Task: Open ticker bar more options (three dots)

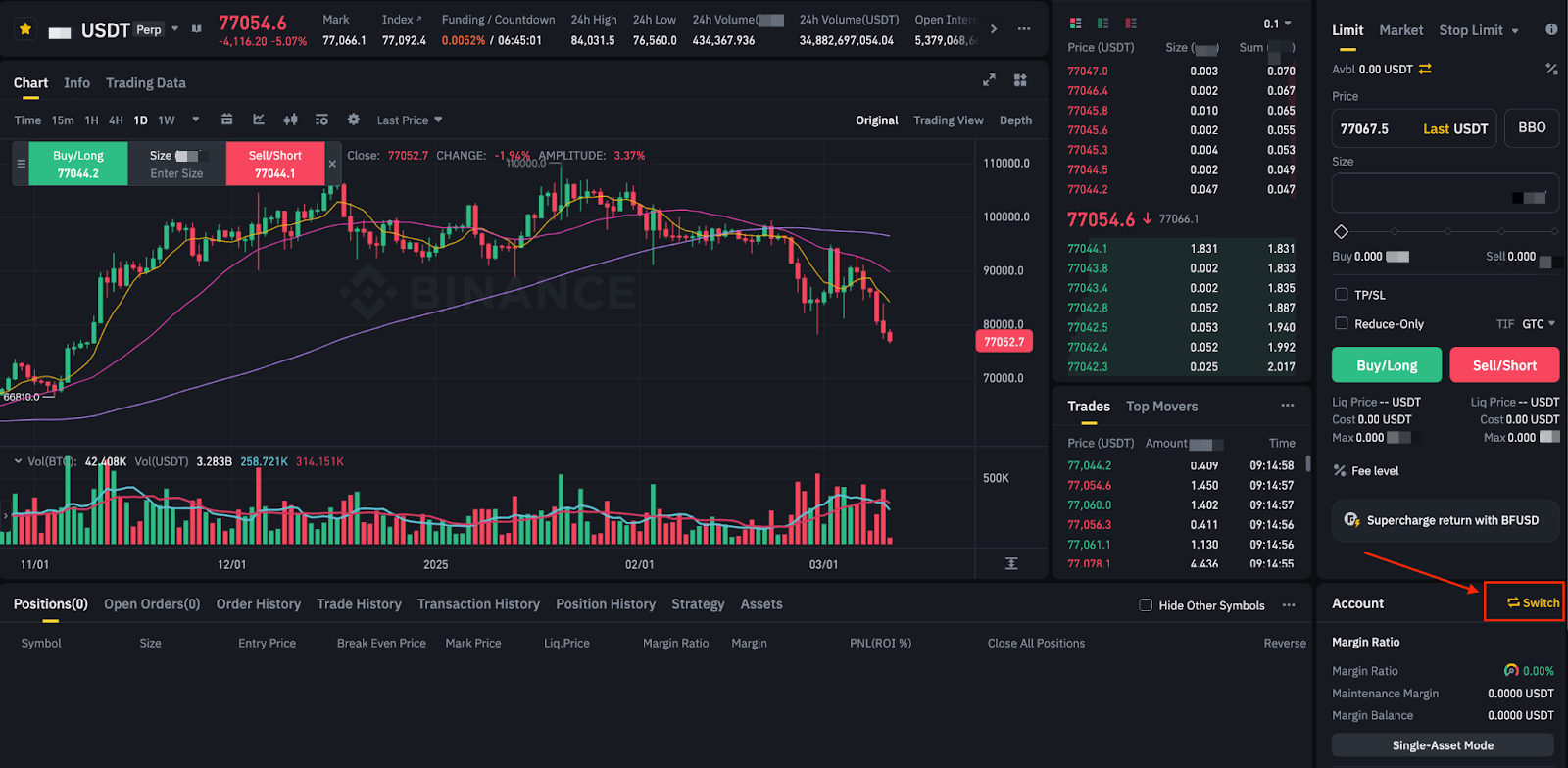Action: click(1024, 29)
